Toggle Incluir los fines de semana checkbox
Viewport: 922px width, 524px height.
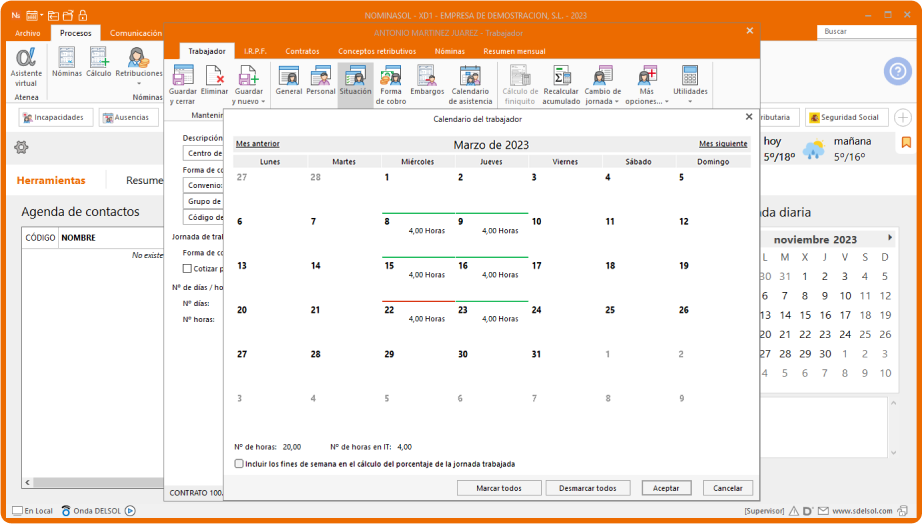(x=239, y=463)
